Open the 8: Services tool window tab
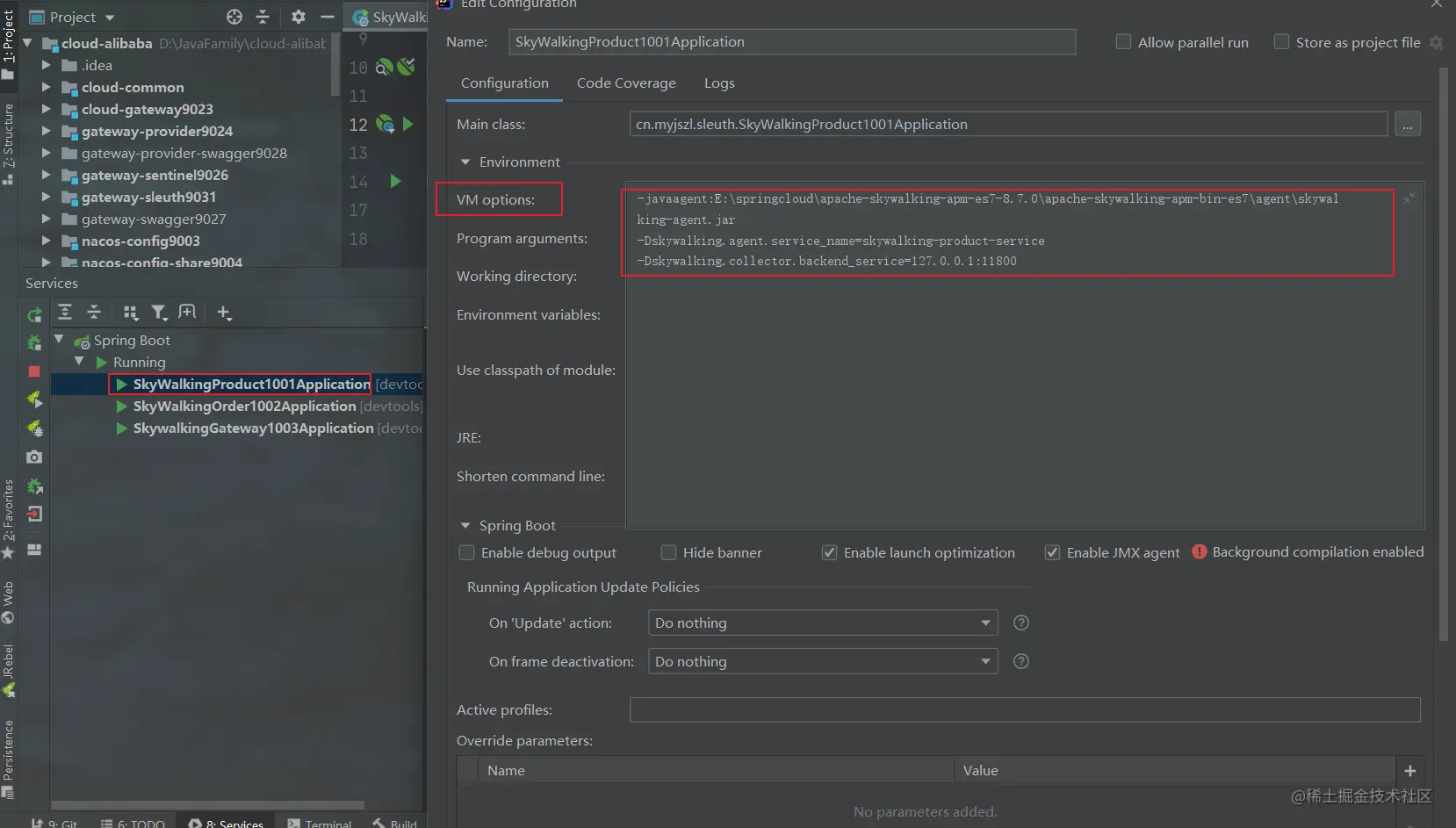The width and height of the screenshot is (1456, 828). pos(226,823)
